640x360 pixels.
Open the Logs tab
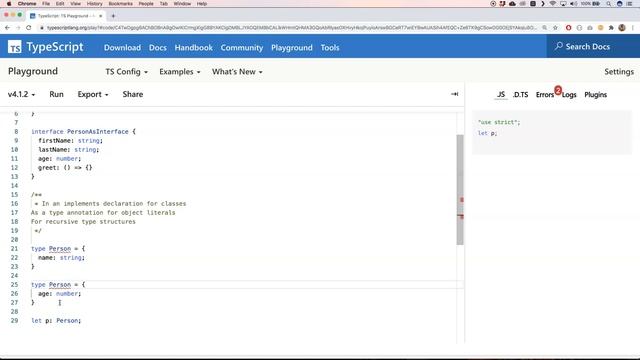569,95
